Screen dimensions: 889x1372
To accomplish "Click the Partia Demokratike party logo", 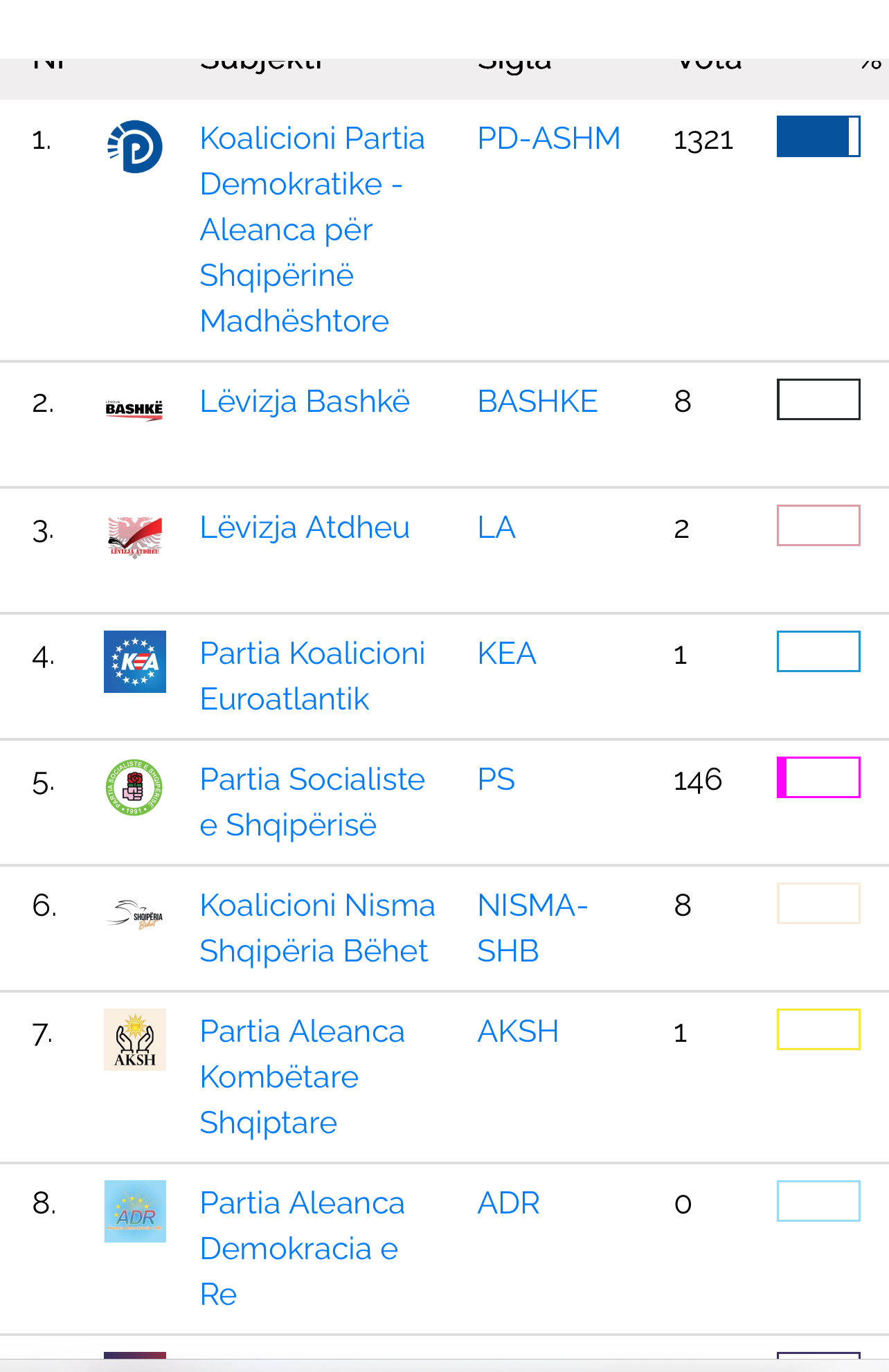I will click(135, 147).
